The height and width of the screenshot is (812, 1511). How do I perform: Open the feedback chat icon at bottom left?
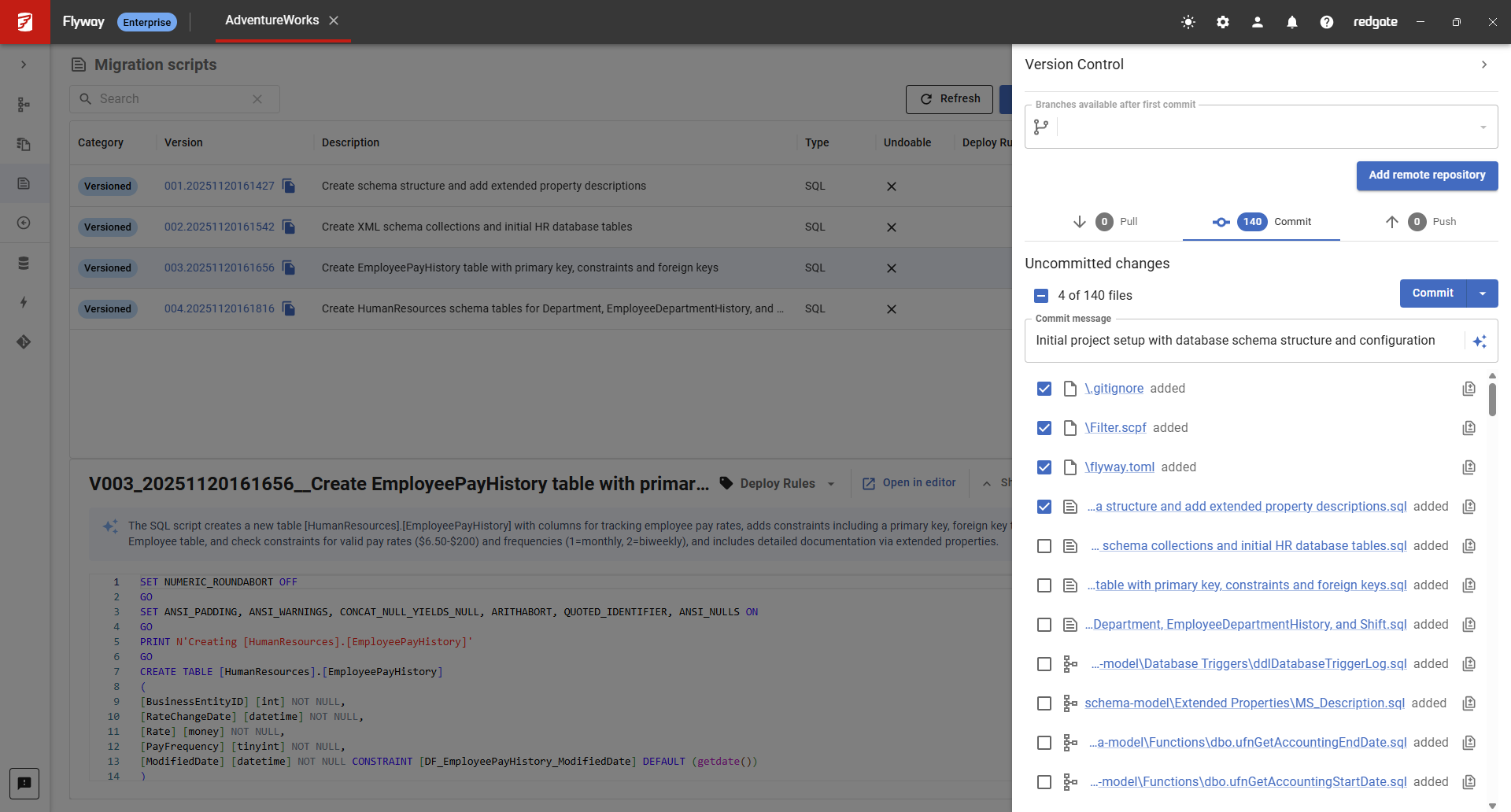click(24, 784)
